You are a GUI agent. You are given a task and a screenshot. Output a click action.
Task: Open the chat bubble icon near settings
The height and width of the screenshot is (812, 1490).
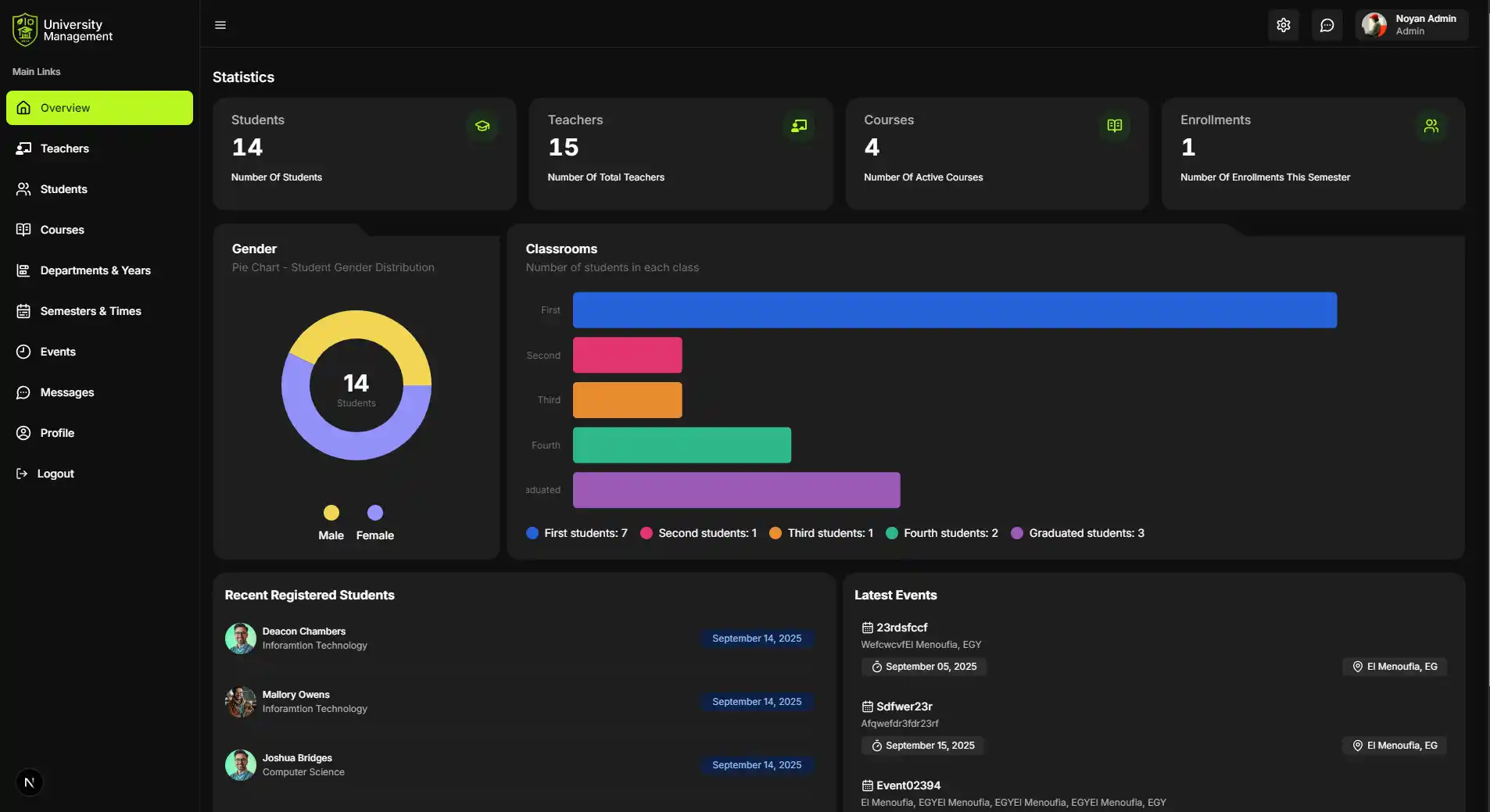click(x=1327, y=24)
